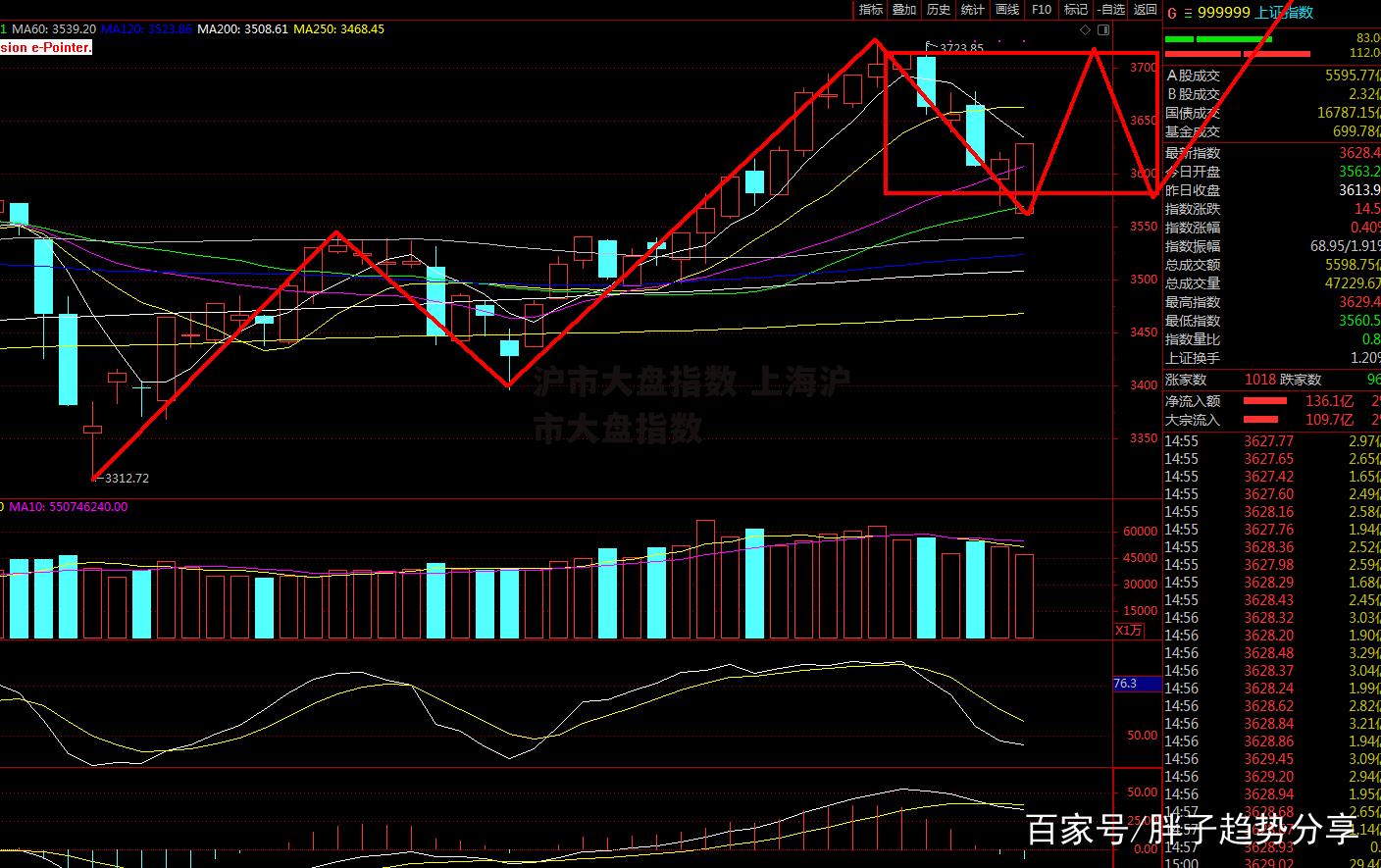Click the 总成交额 row label
The image size is (1381, 868).
coord(1193,265)
